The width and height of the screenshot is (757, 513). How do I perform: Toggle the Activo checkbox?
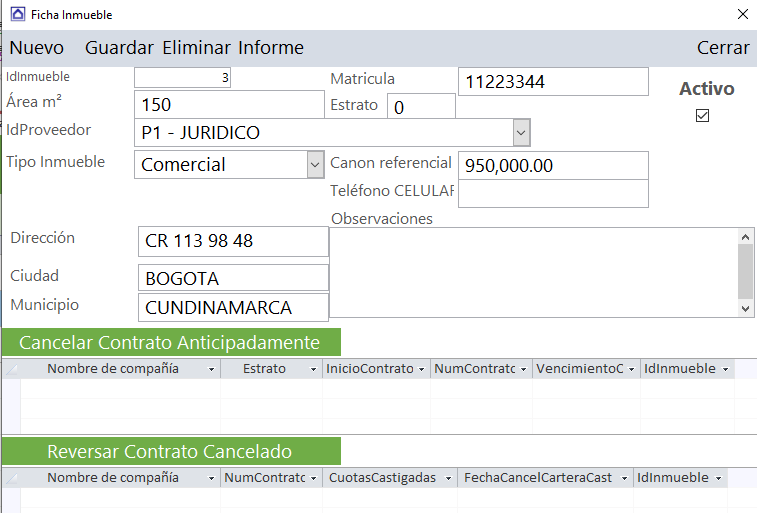pos(702,116)
